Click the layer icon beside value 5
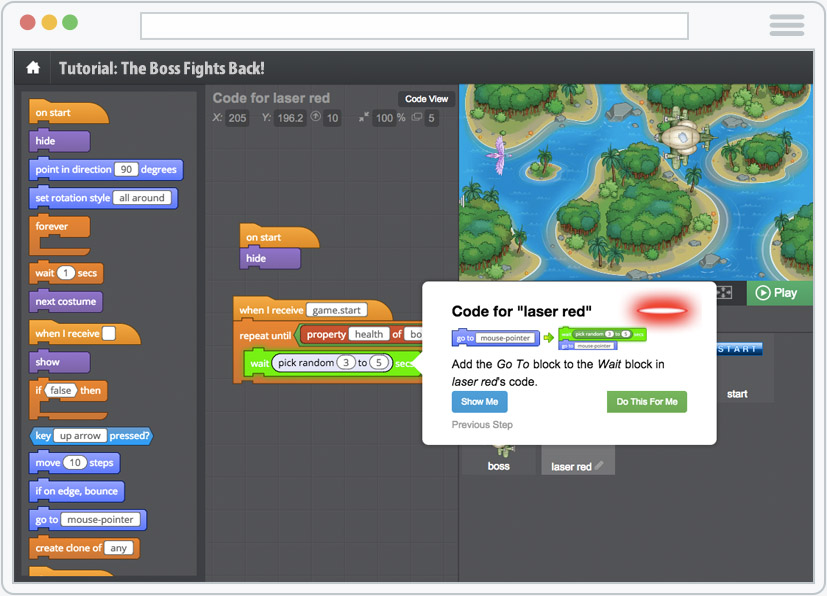827x596 pixels. click(x=418, y=118)
